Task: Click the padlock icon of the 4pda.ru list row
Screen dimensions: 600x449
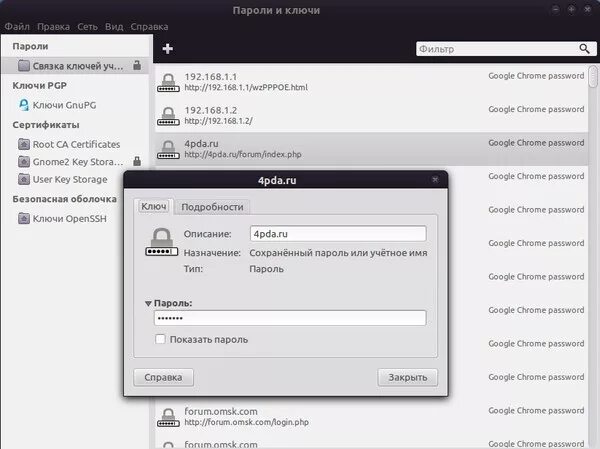Action: click(x=168, y=149)
